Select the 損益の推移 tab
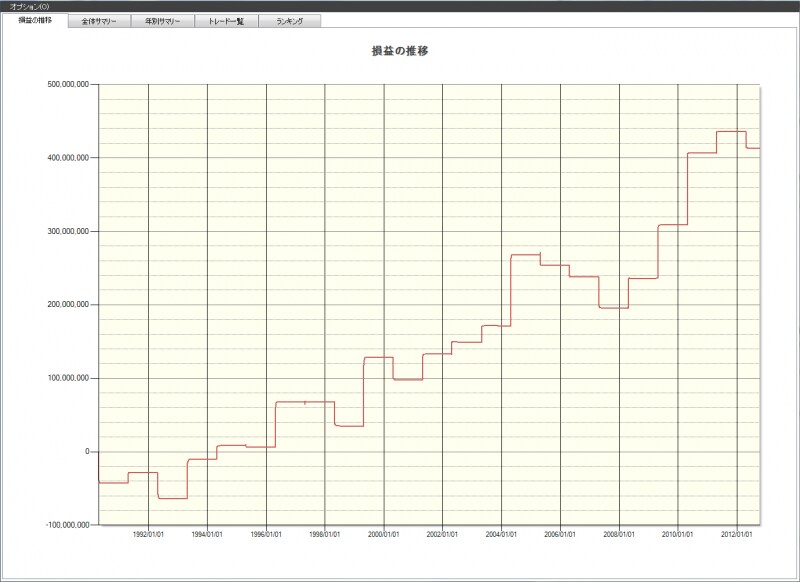800x582 pixels. pyautogui.click(x=35, y=20)
